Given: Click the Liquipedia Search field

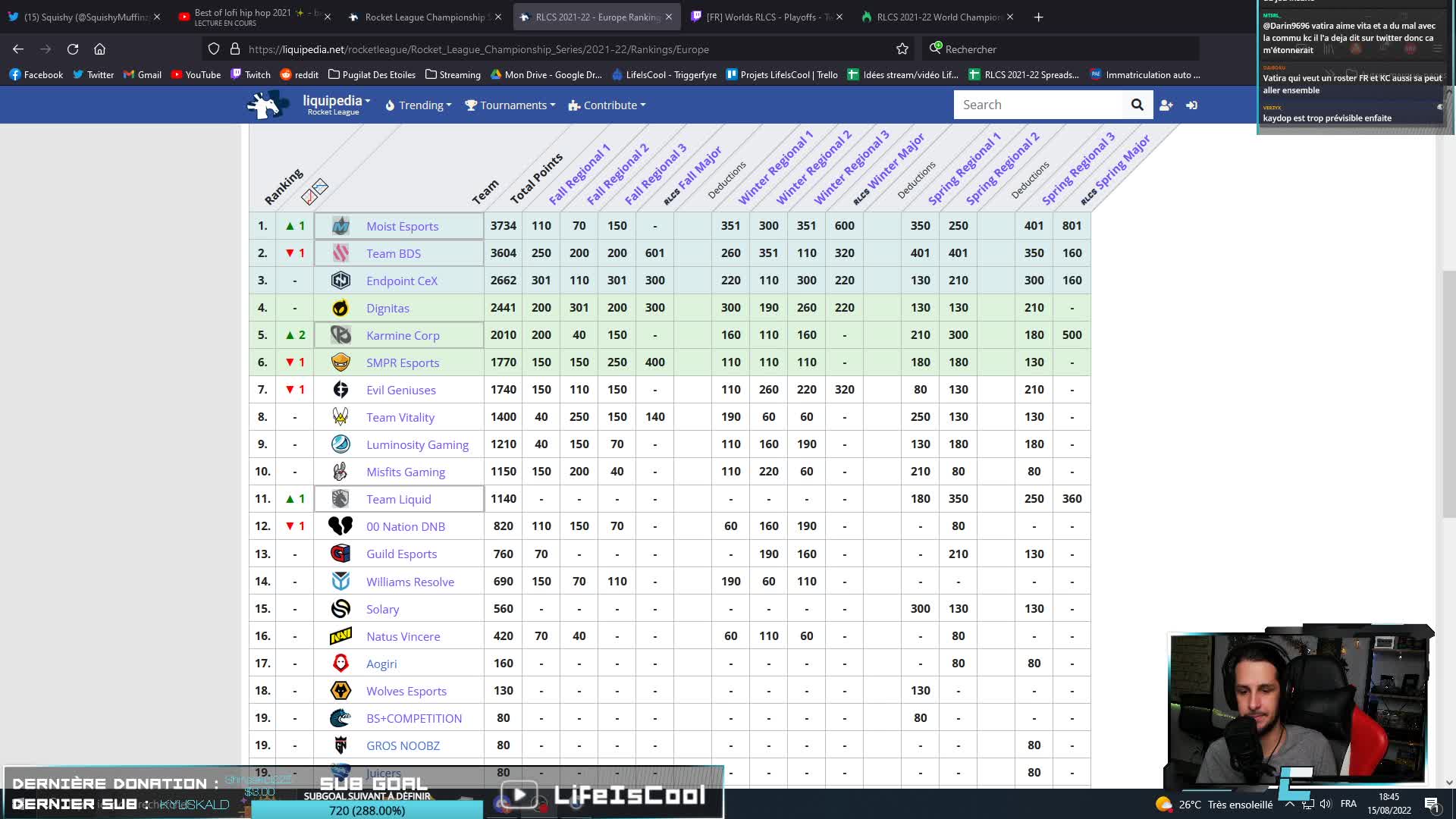Looking at the screenshot, I should (x=1038, y=105).
